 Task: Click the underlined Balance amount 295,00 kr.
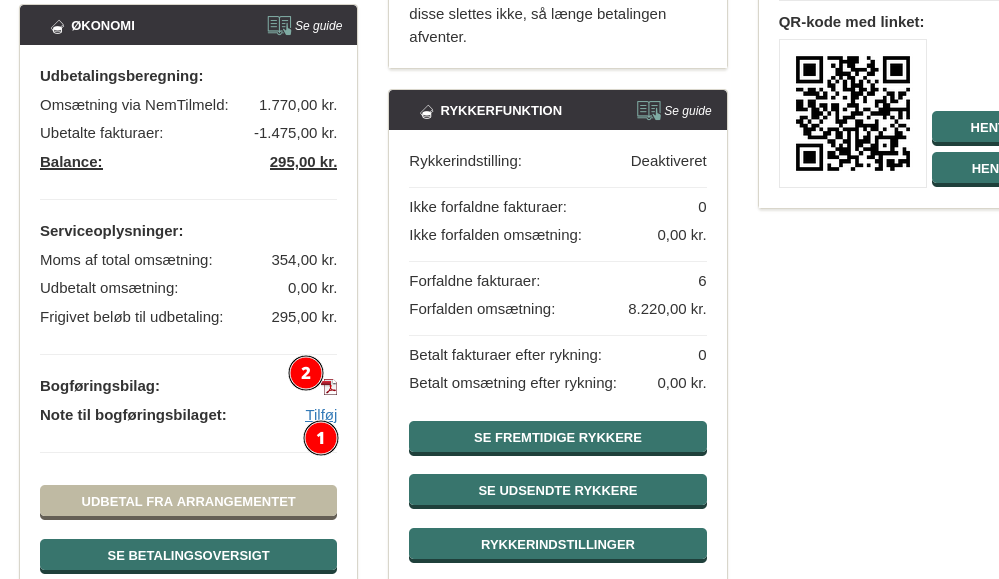click(303, 161)
